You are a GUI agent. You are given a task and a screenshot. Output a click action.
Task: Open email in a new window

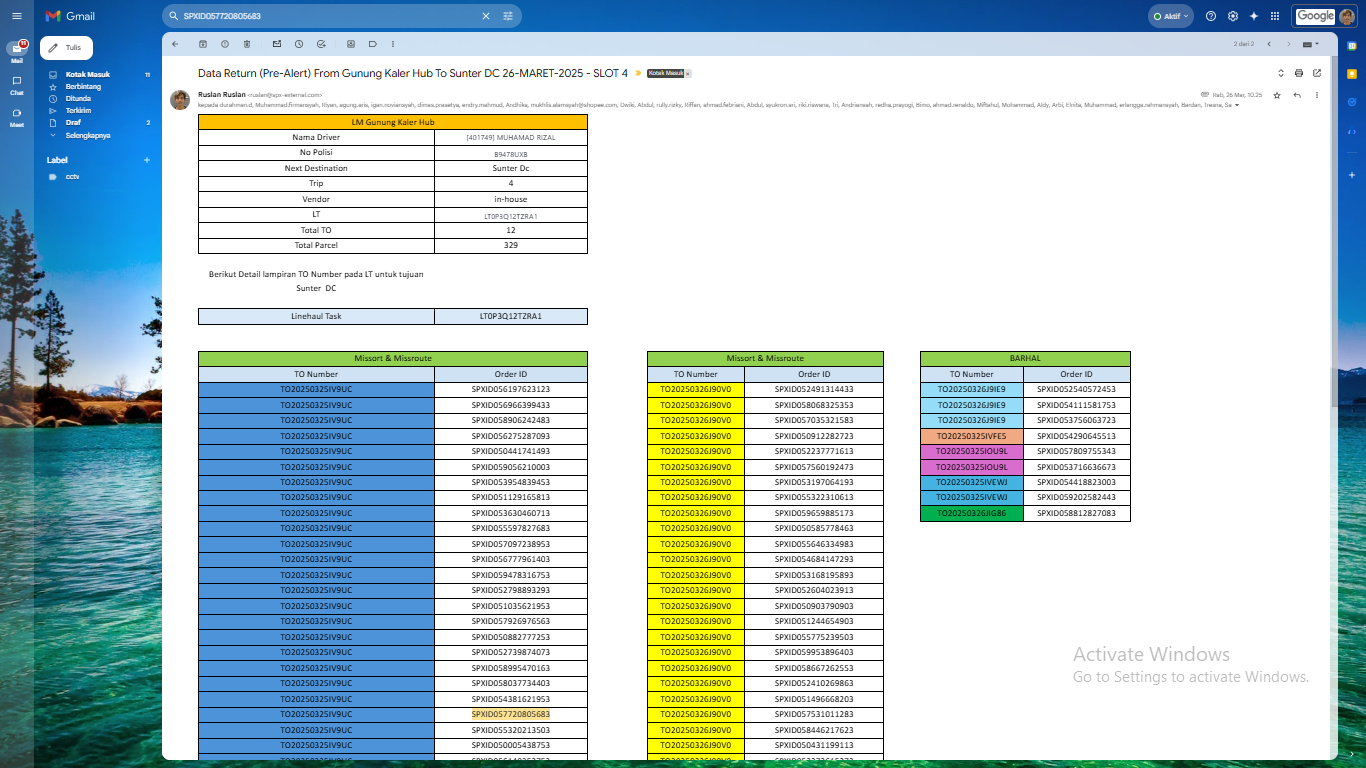[x=1317, y=73]
